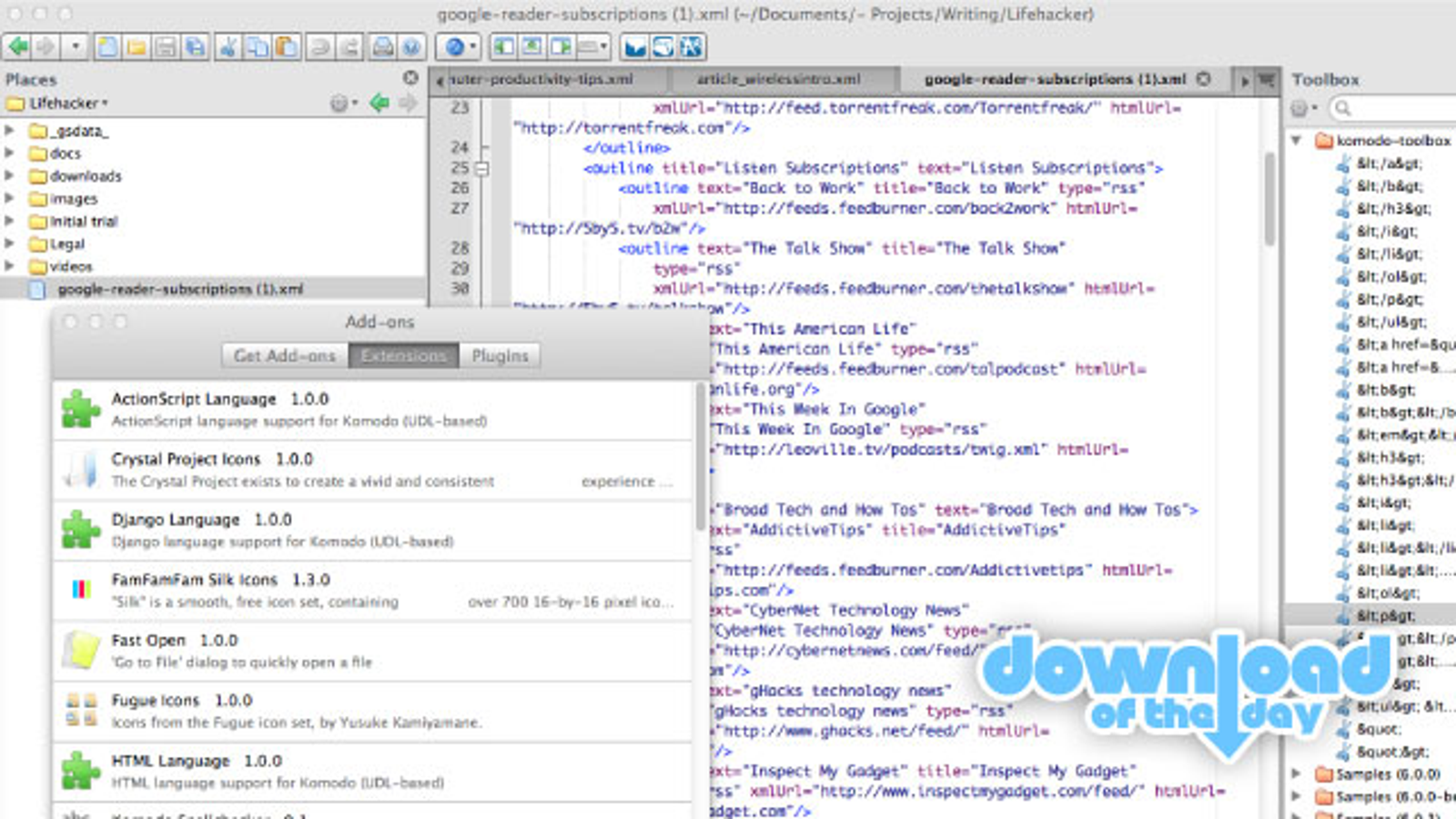Screen dimensions: 1456x819
Task: Expand the initial trial folder
Action: pyautogui.click(x=10, y=221)
